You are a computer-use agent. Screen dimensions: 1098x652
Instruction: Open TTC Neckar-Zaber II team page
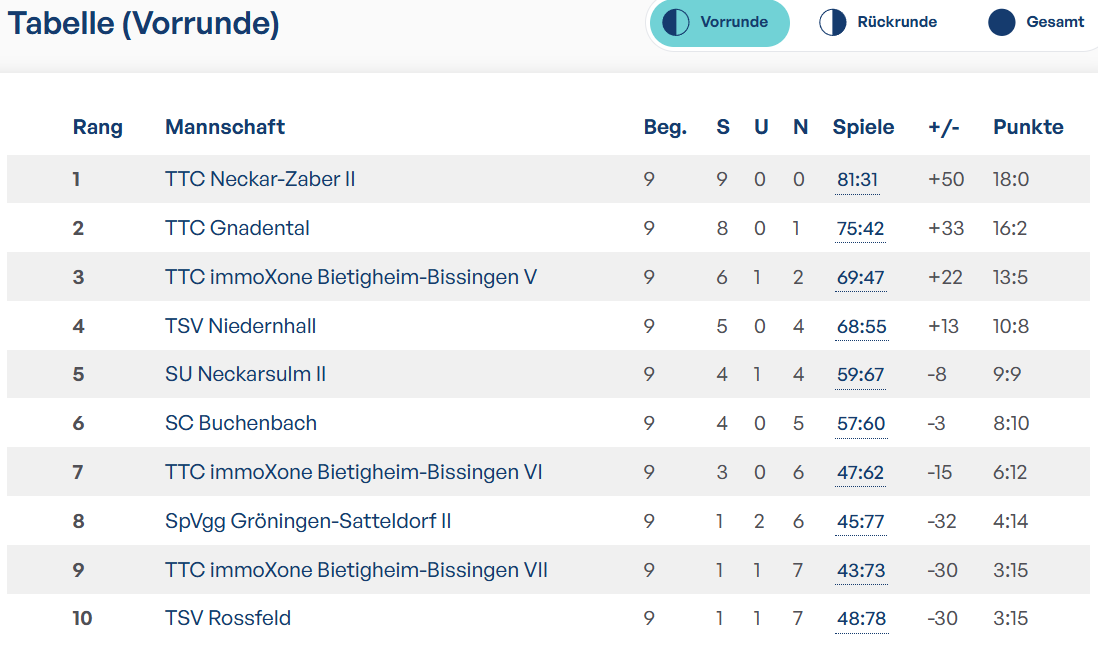tap(260, 179)
